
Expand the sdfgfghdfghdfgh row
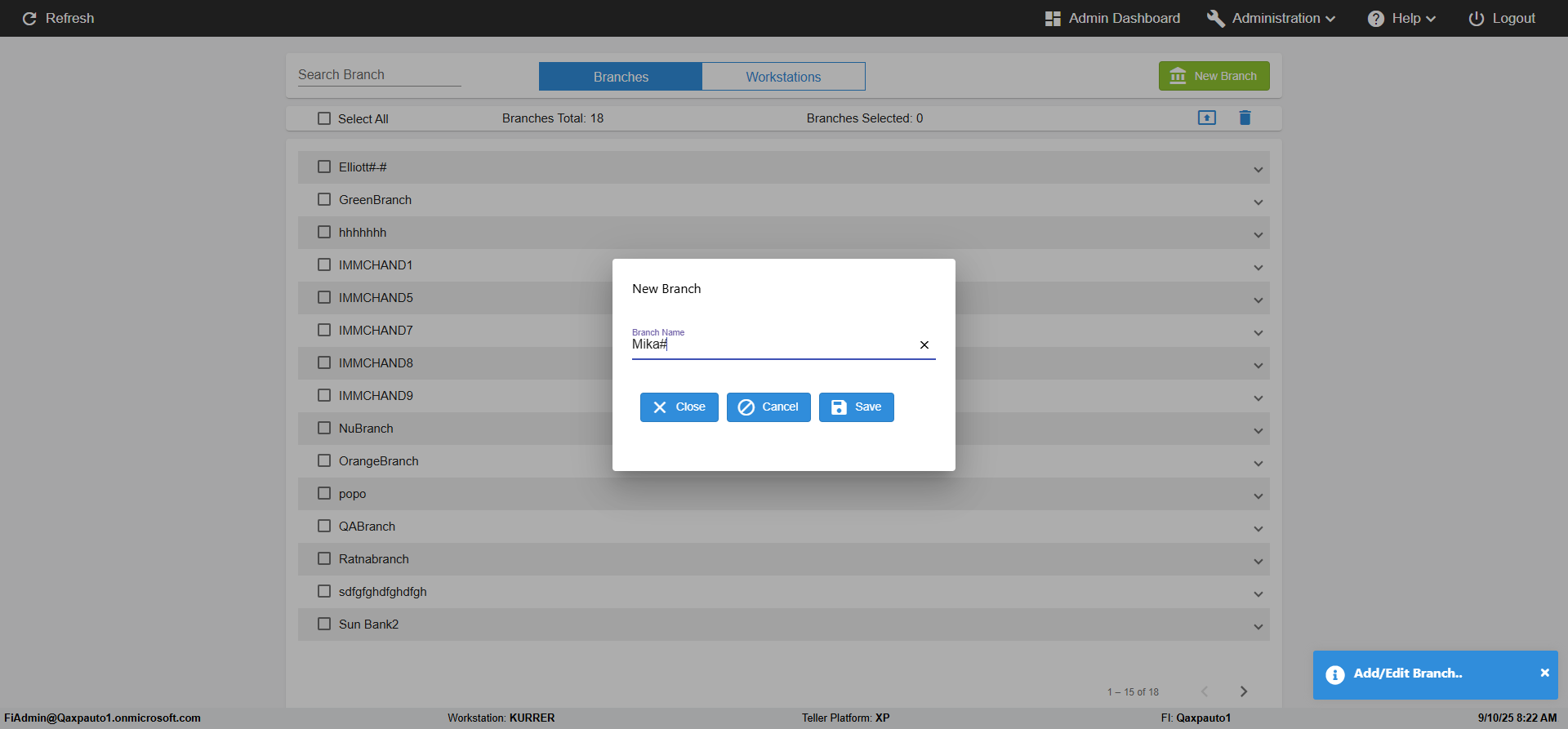click(1258, 594)
